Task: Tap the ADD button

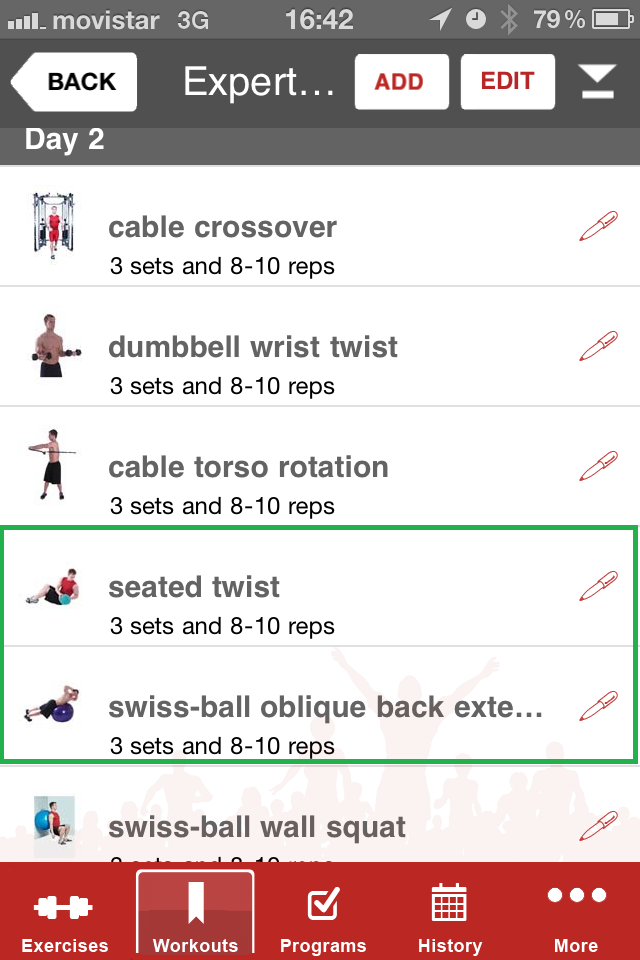Action: click(402, 81)
